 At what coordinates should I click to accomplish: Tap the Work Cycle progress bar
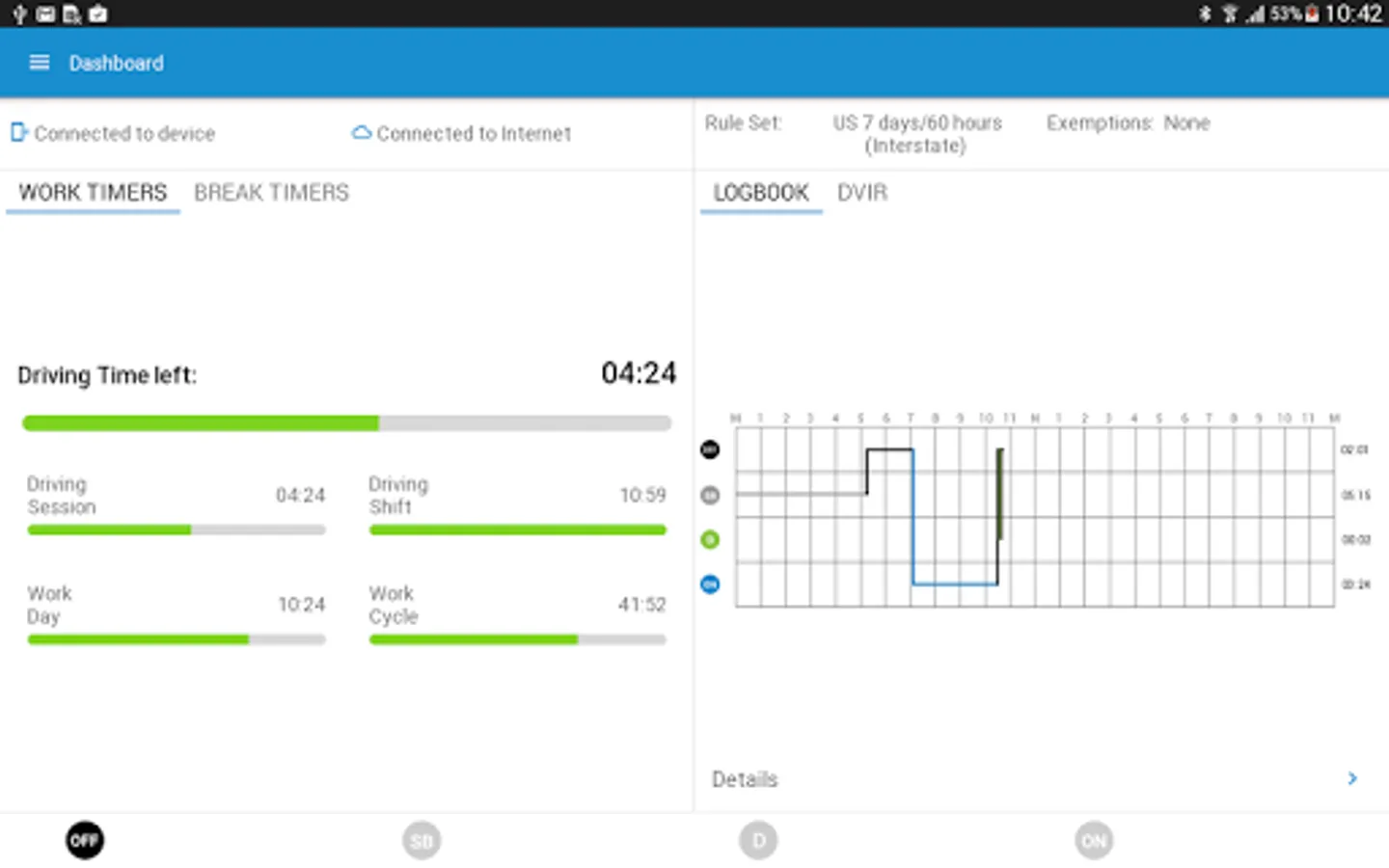coord(518,639)
